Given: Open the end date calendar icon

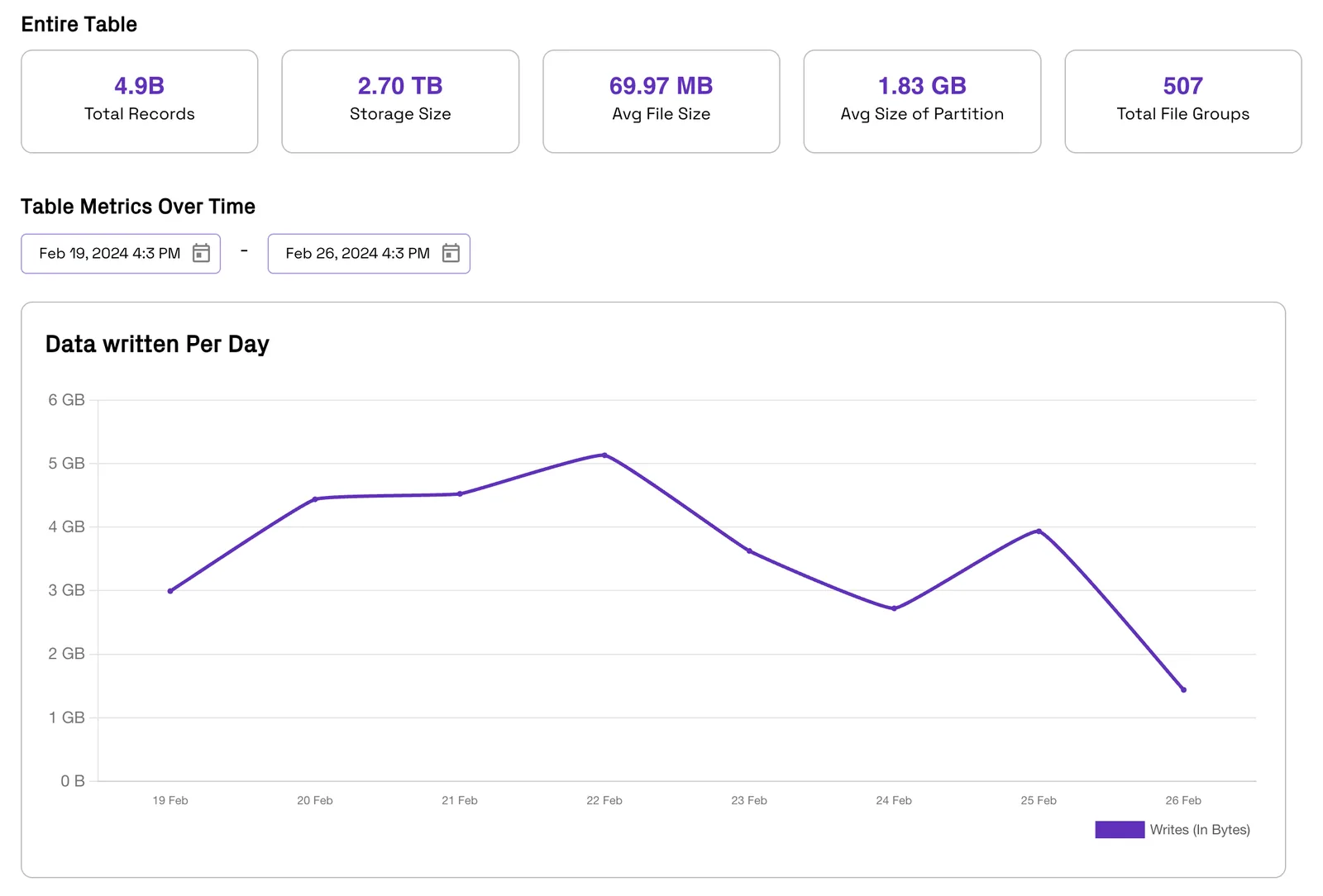Looking at the screenshot, I should click(x=451, y=253).
